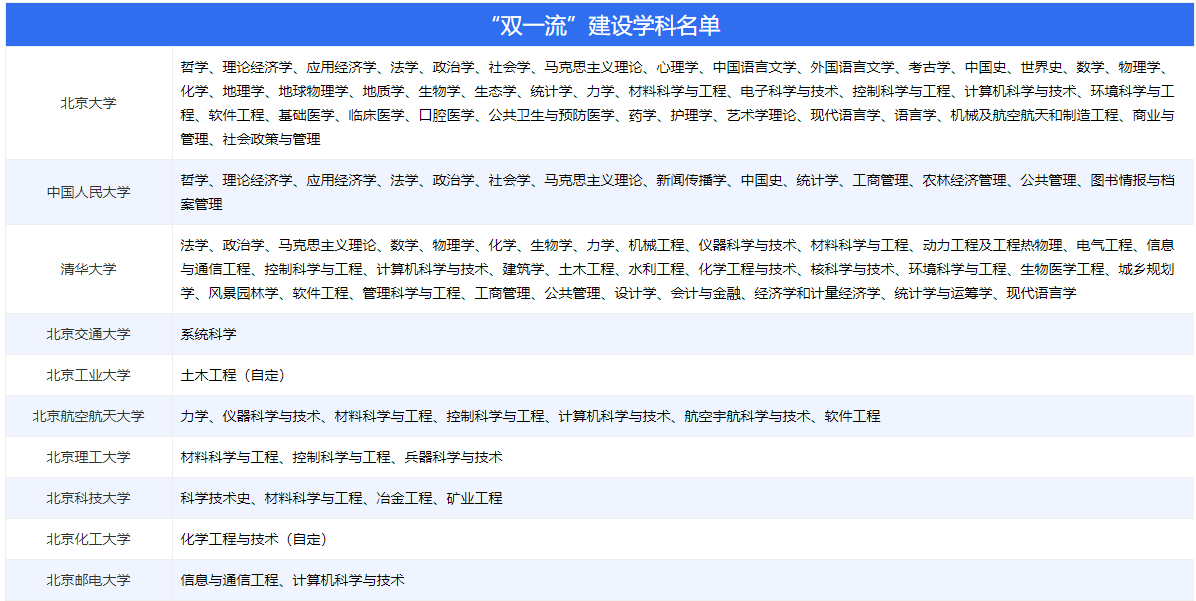This screenshot has height=601, width=1196.
Task: Click 动力工程及工程热物理 in 清华大学 row
Action: (992, 246)
